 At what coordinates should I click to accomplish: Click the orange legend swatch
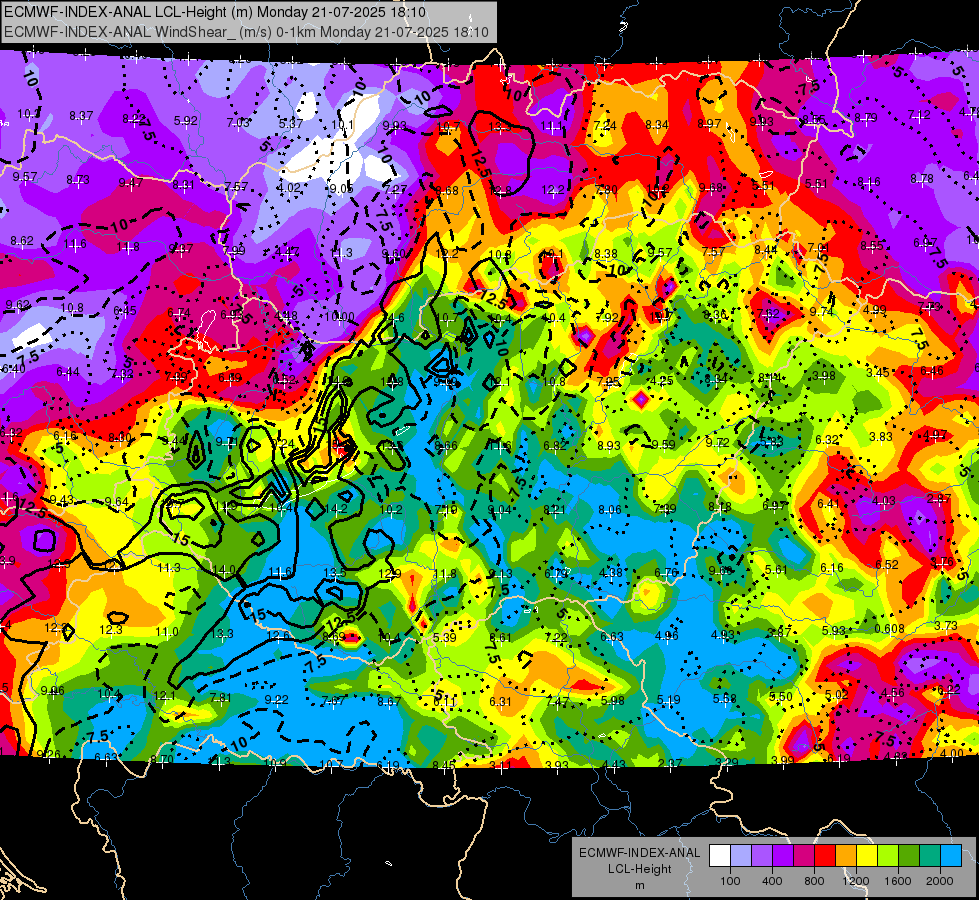(x=846, y=856)
